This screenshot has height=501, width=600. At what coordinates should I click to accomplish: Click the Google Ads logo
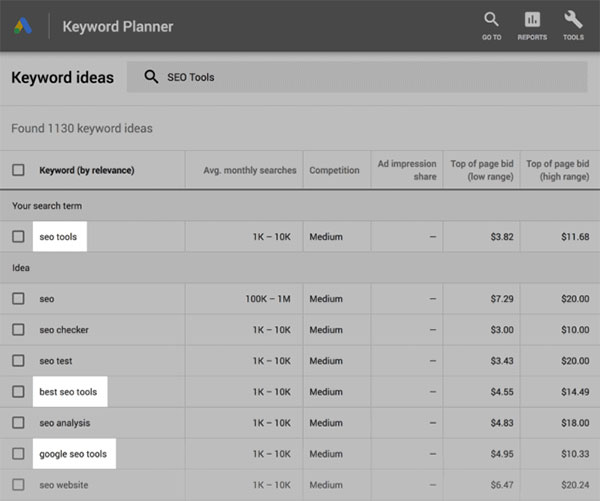[23, 26]
